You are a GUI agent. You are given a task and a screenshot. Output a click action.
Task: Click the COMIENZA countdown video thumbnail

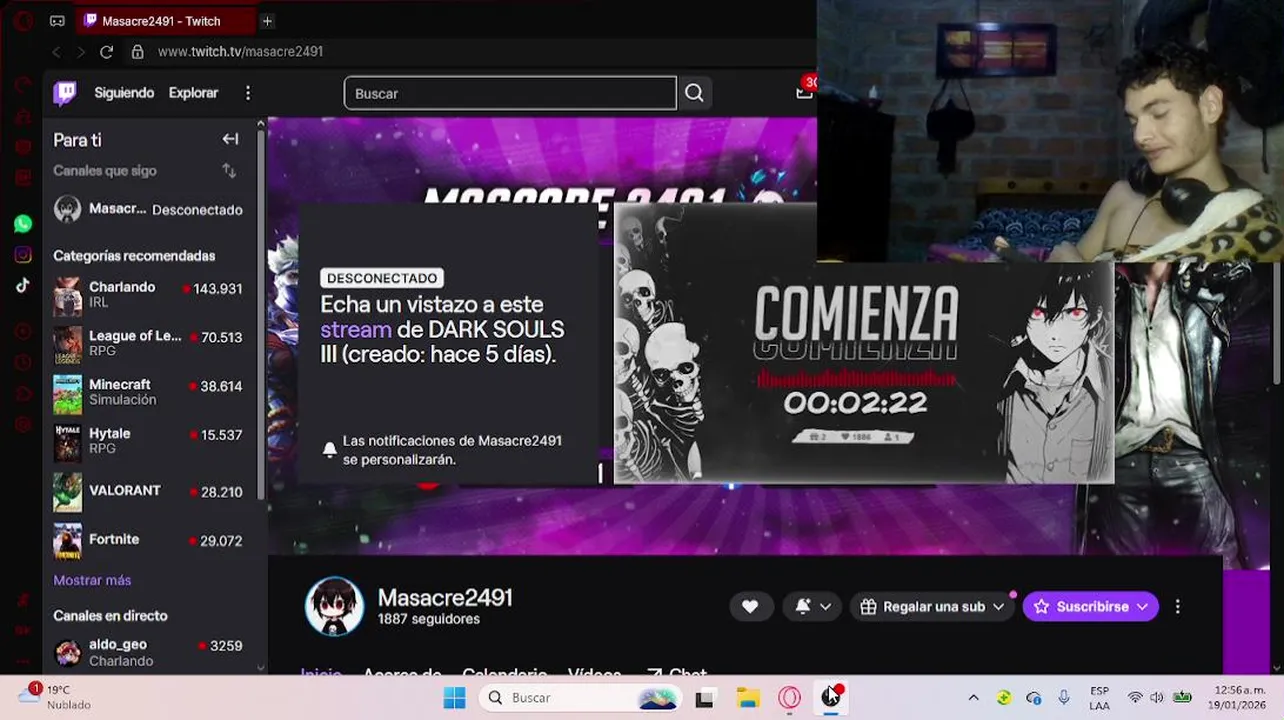click(864, 344)
